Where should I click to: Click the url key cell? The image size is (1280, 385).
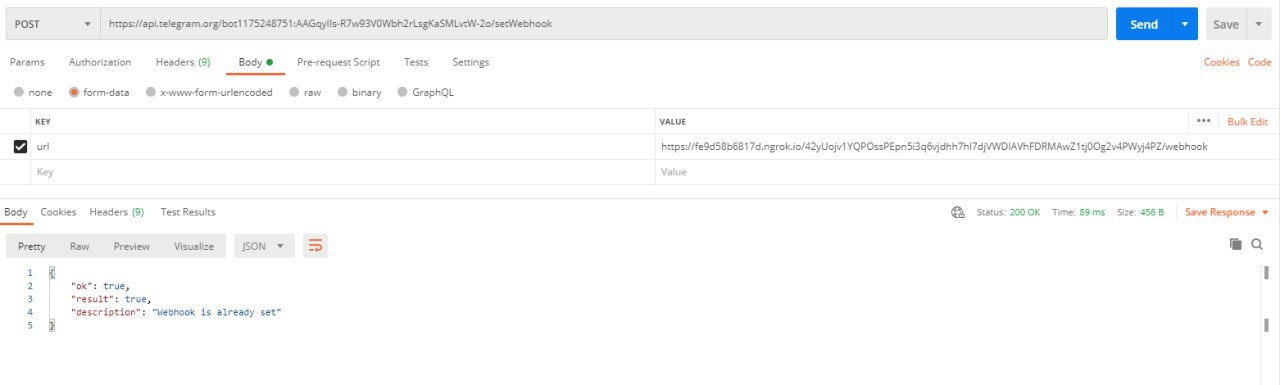click(x=343, y=147)
